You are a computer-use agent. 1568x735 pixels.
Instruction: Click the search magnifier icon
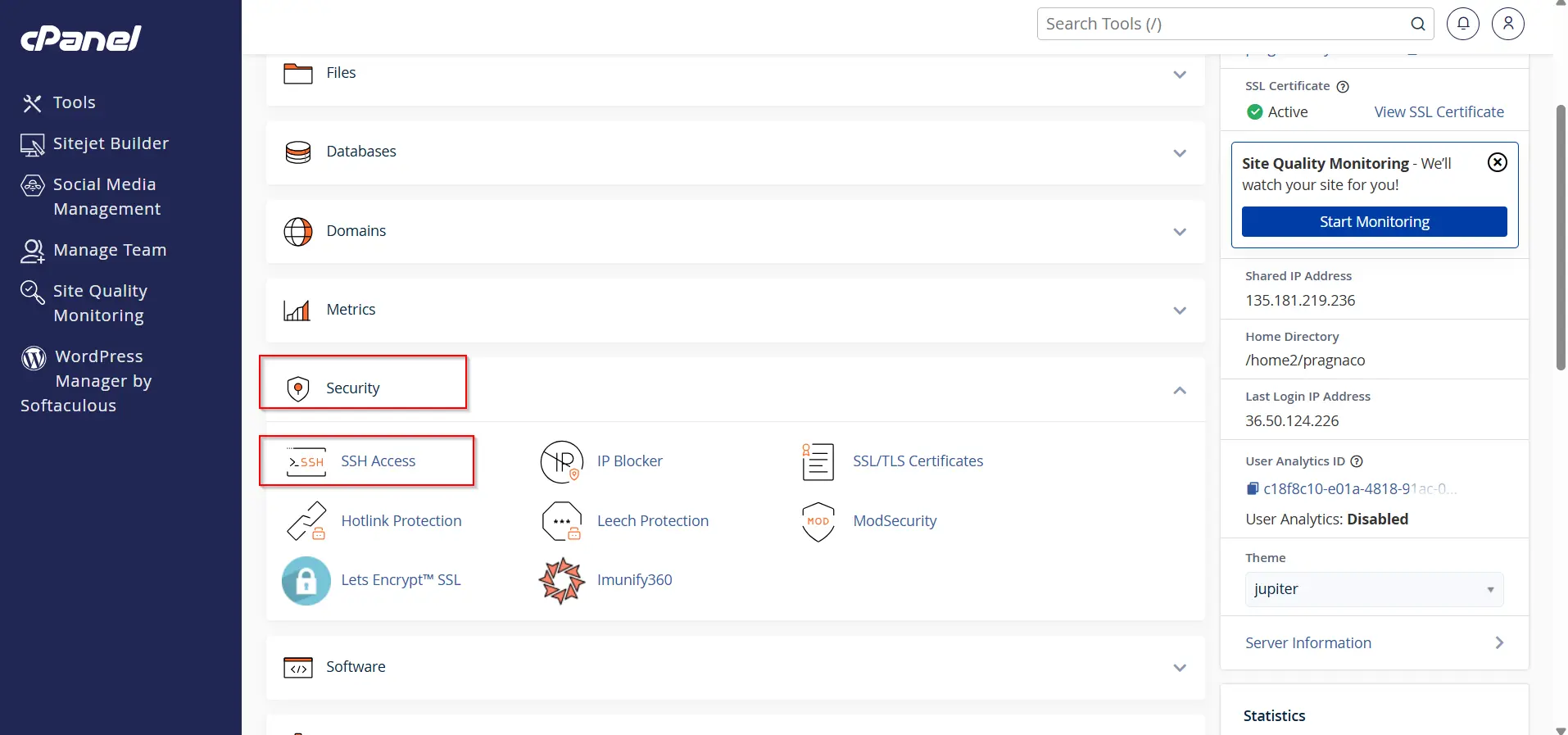pos(1418,24)
